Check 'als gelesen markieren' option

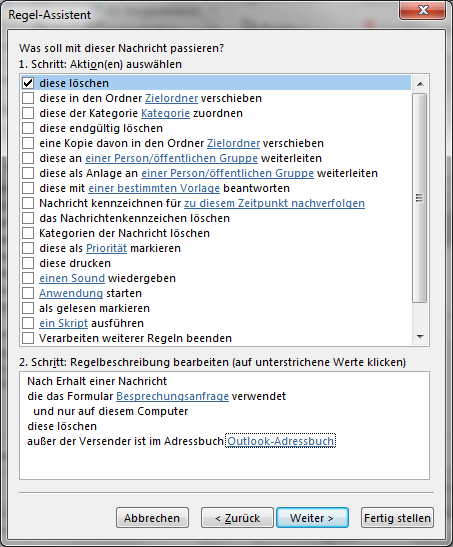pyautogui.click(x=28, y=308)
